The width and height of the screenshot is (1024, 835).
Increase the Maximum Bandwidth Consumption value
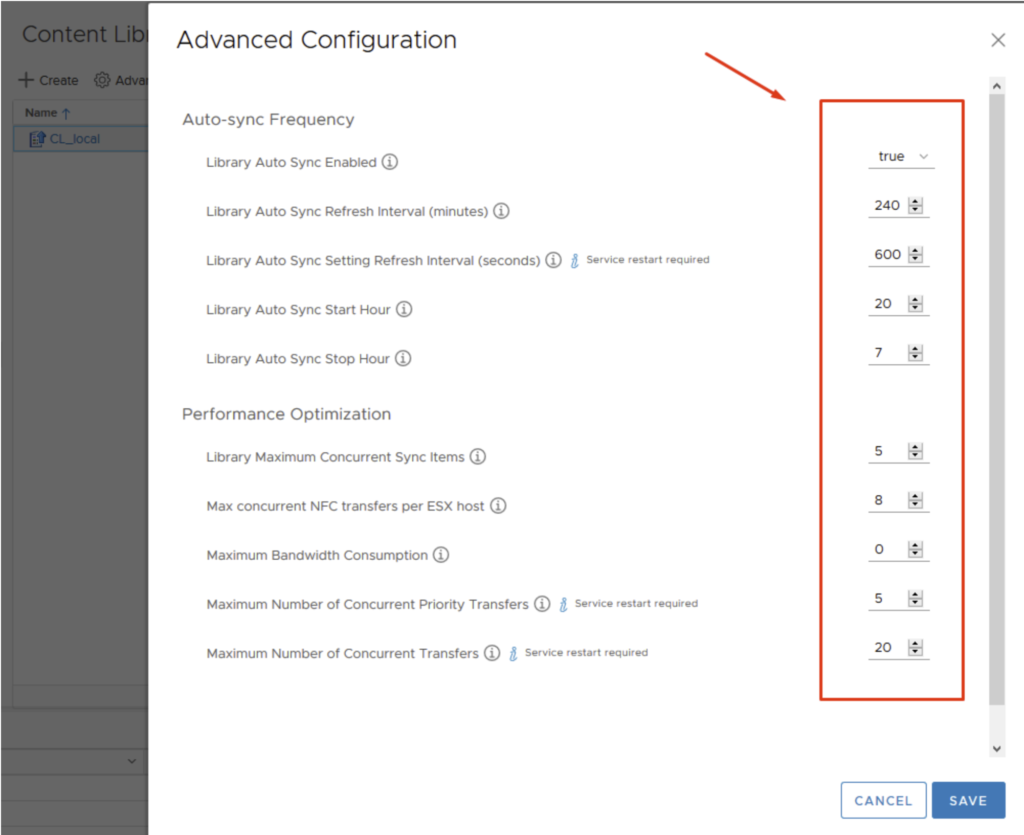click(916, 545)
